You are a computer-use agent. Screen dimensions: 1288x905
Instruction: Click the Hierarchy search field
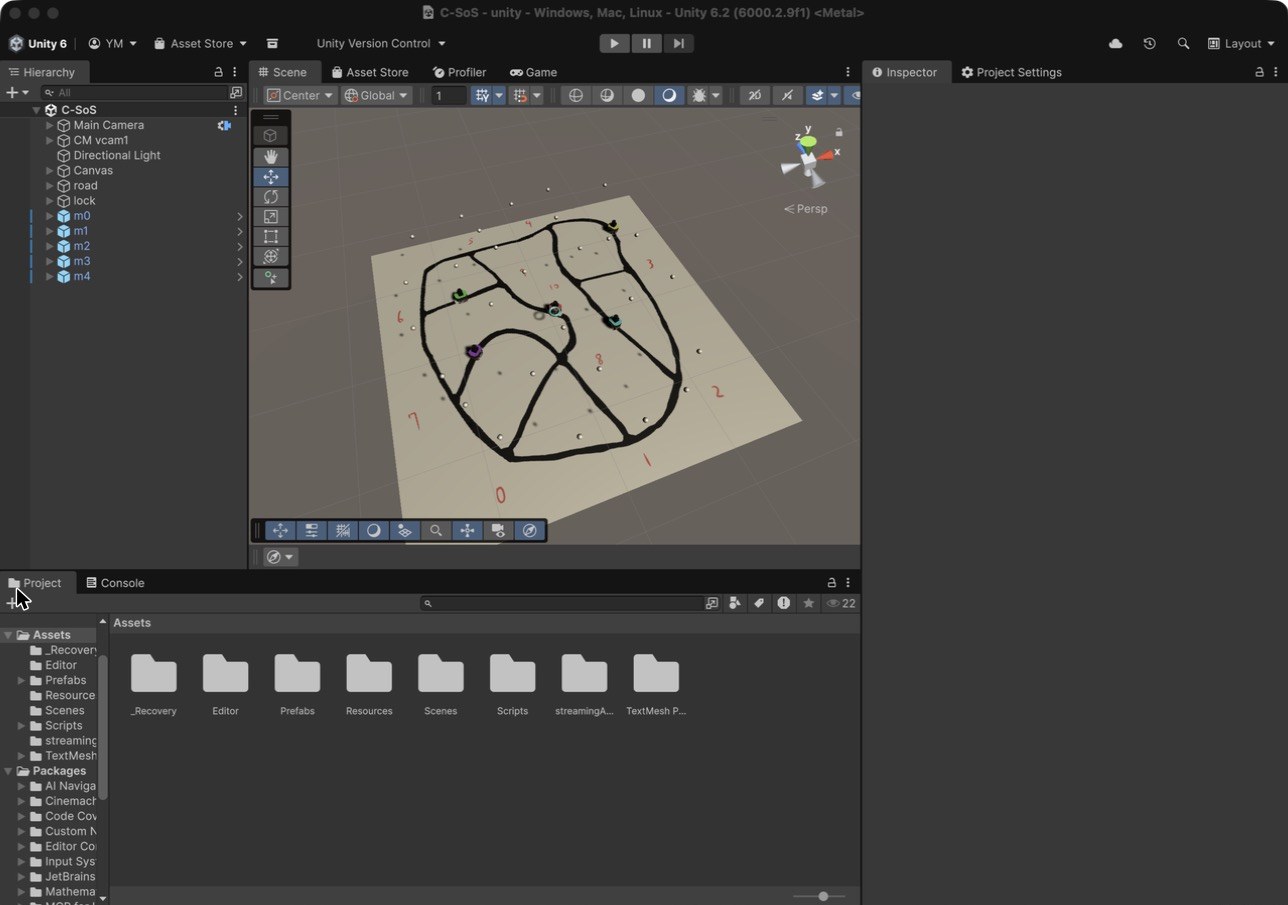pos(134,92)
